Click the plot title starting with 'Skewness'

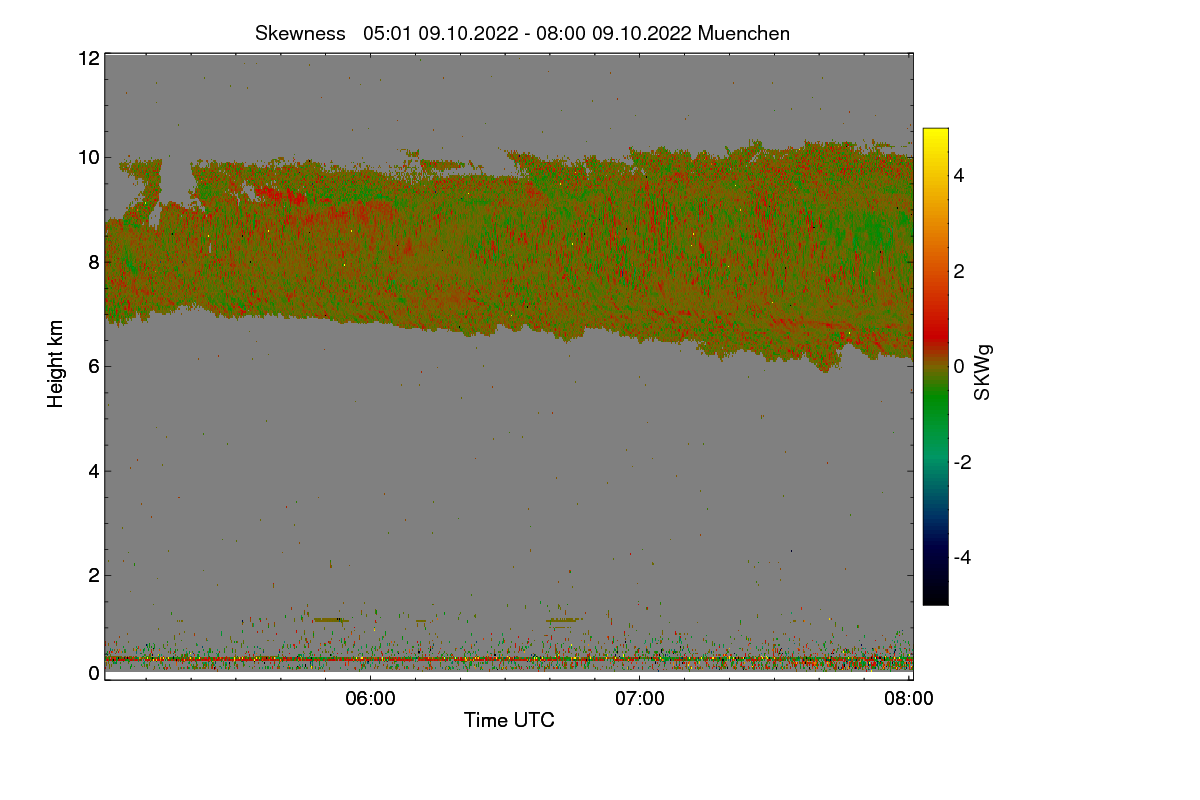(x=522, y=33)
